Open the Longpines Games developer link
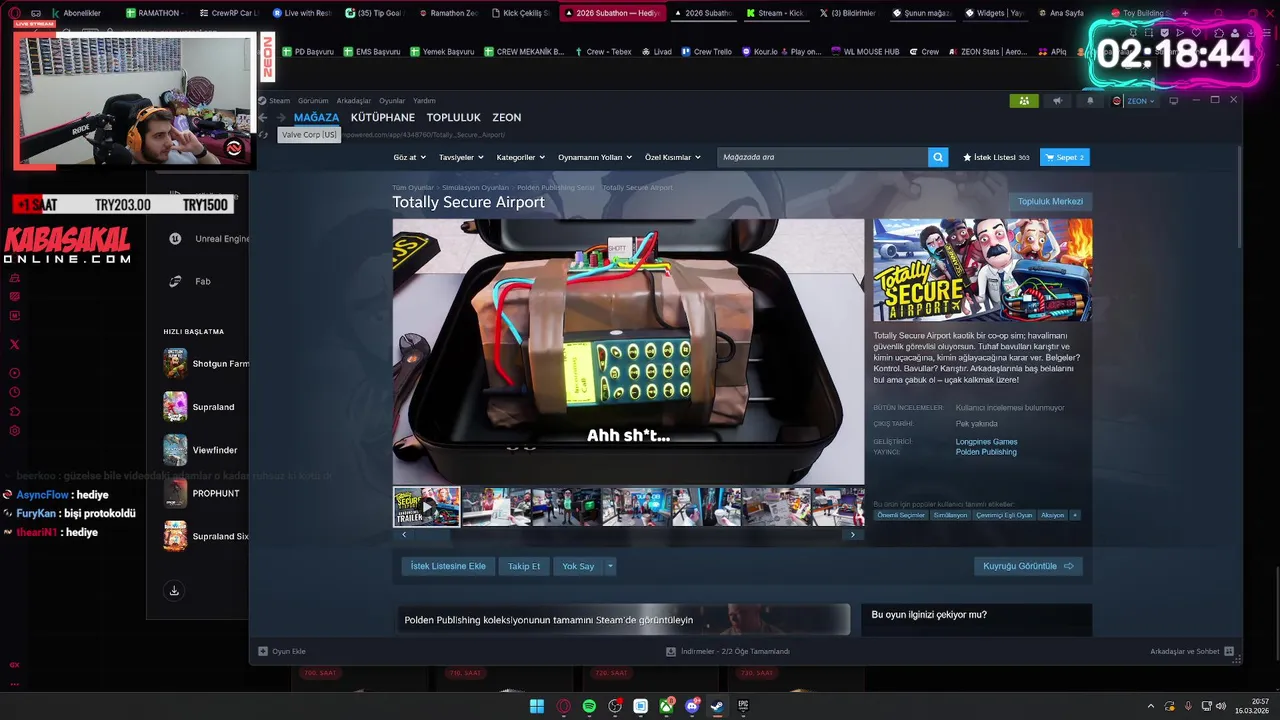 click(x=986, y=441)
